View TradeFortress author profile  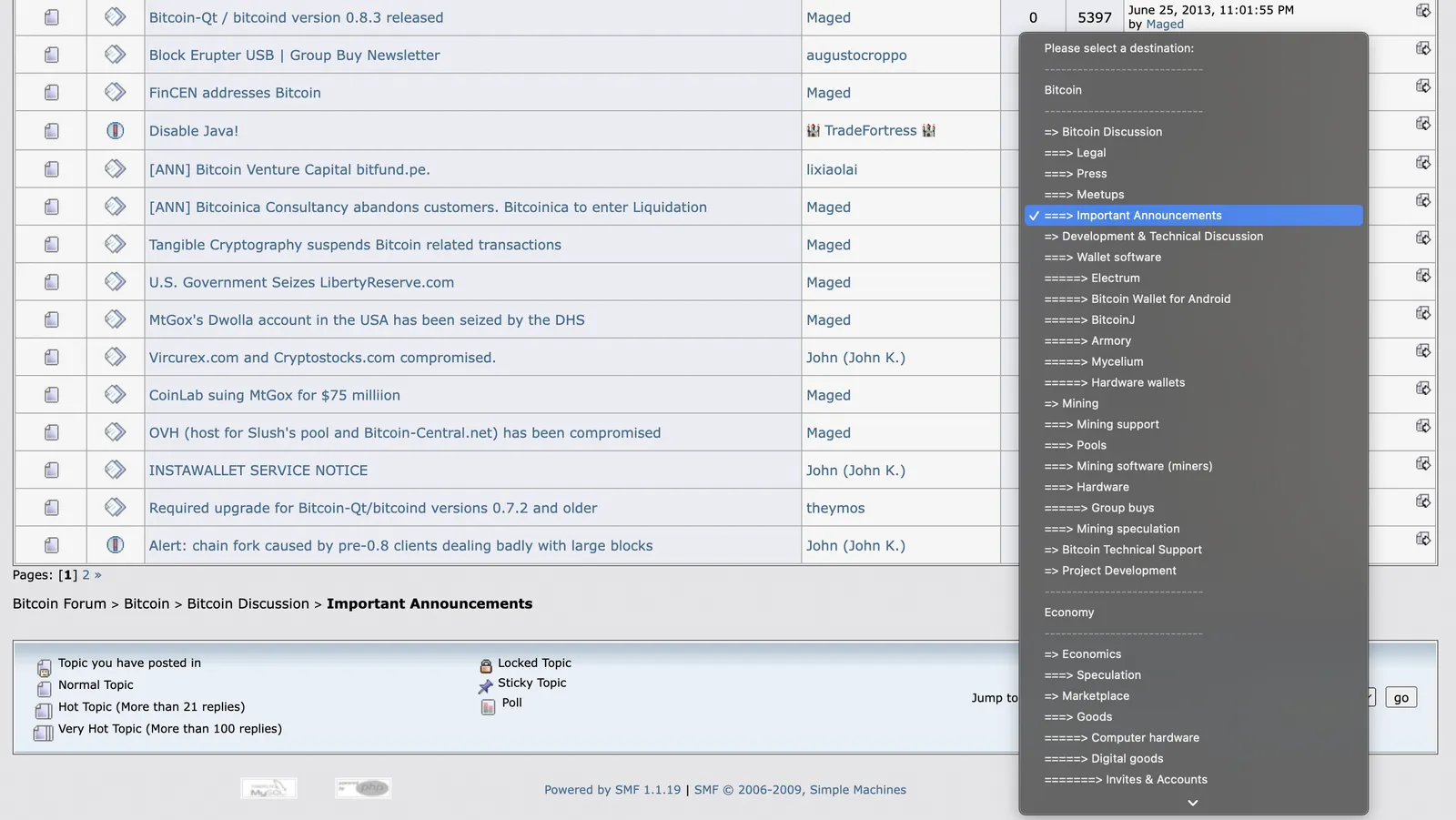(x=871, y=131)
